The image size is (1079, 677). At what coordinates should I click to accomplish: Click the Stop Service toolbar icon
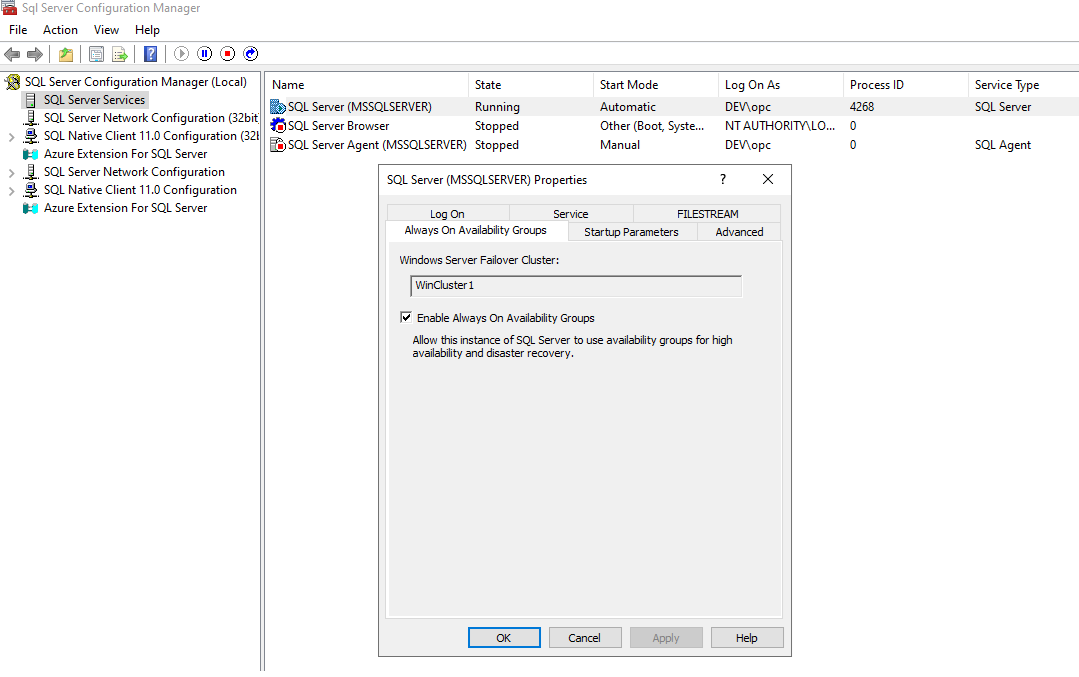[x=228, y=54]
